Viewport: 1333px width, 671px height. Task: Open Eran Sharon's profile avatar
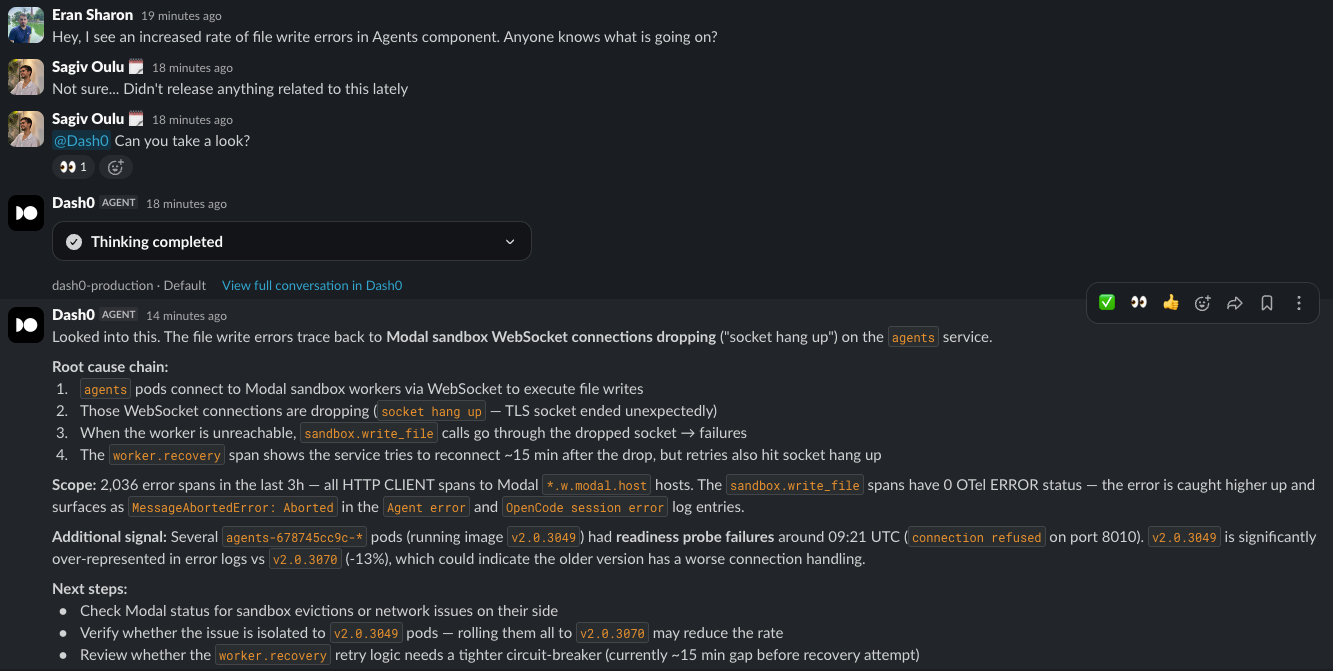(26, 25)
